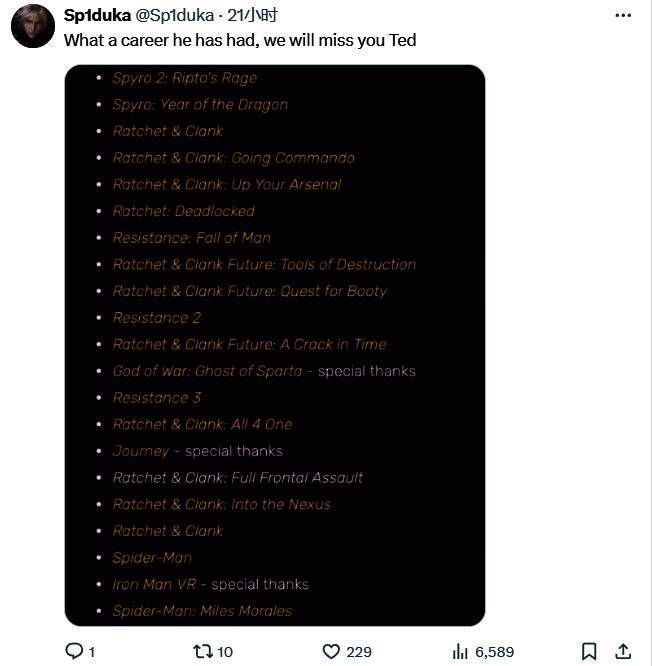Open the attached game list image
The width and height of the screenshot is (653, 666).
pos(274,345)
